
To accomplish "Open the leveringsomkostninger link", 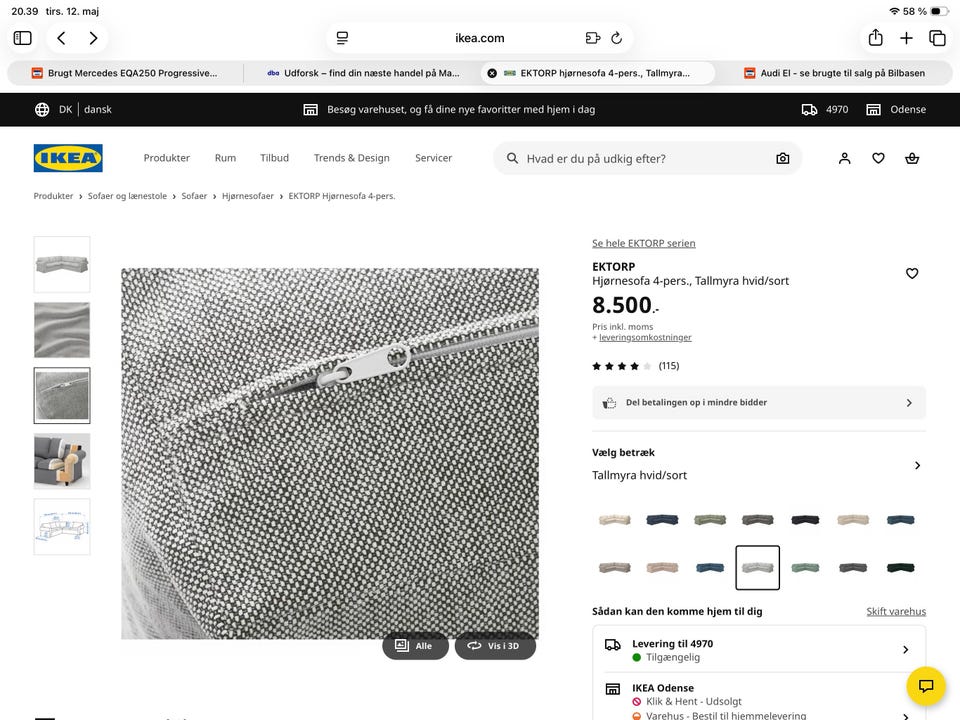I will (x=645, y=337).
